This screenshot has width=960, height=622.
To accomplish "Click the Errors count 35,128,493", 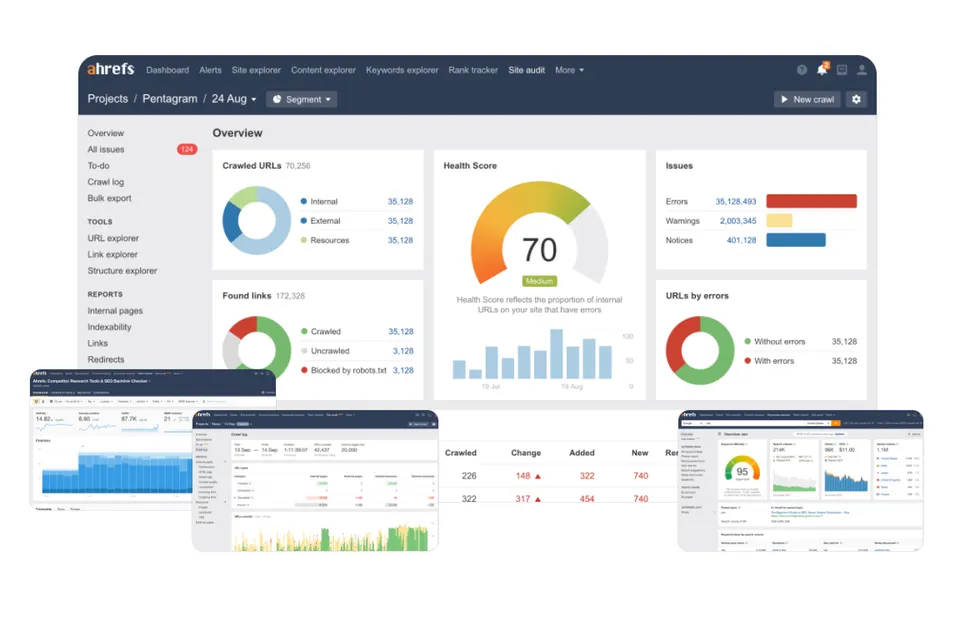I will coord(735,201).
